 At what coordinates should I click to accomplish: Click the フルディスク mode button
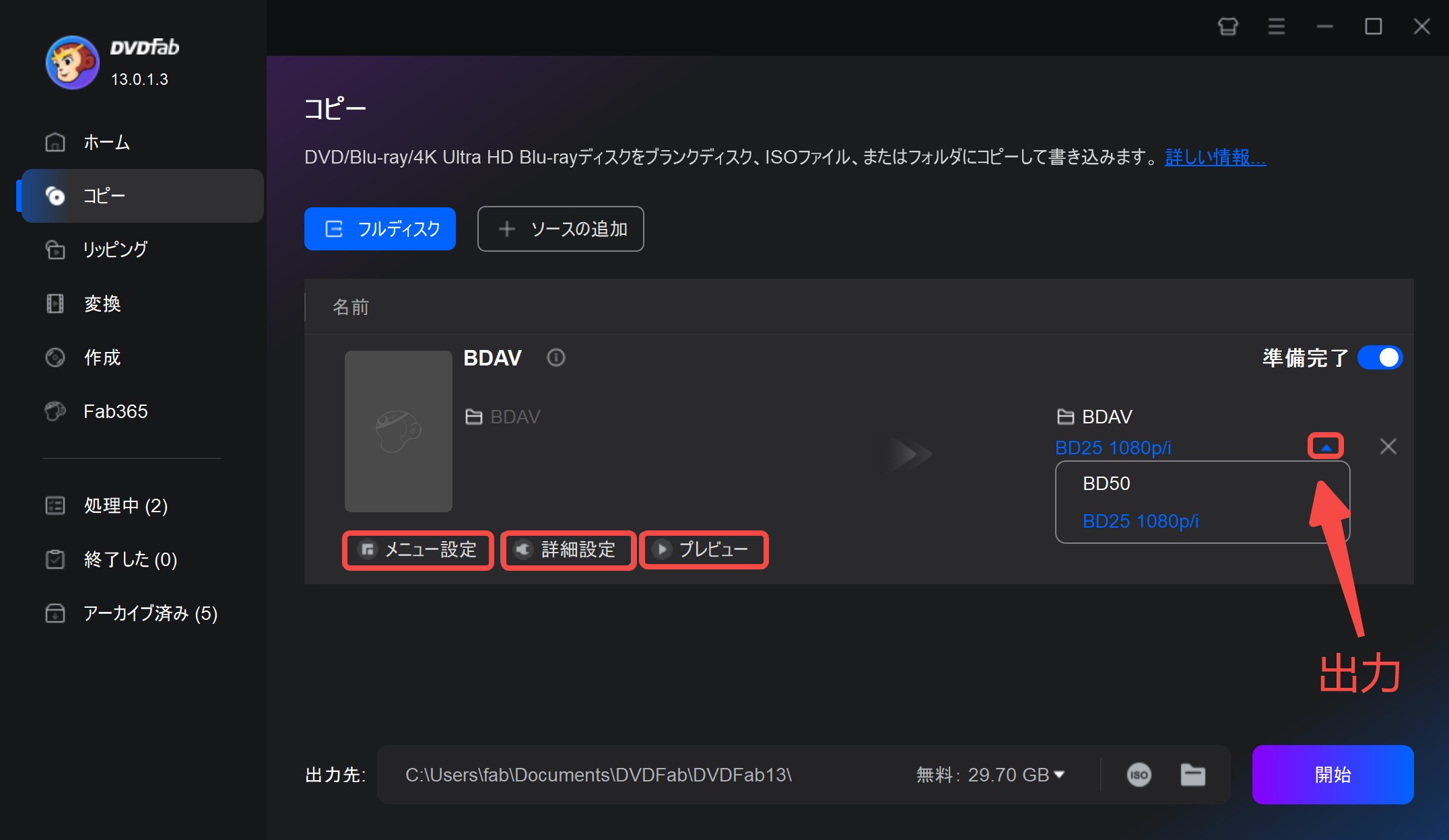[380, 229]
